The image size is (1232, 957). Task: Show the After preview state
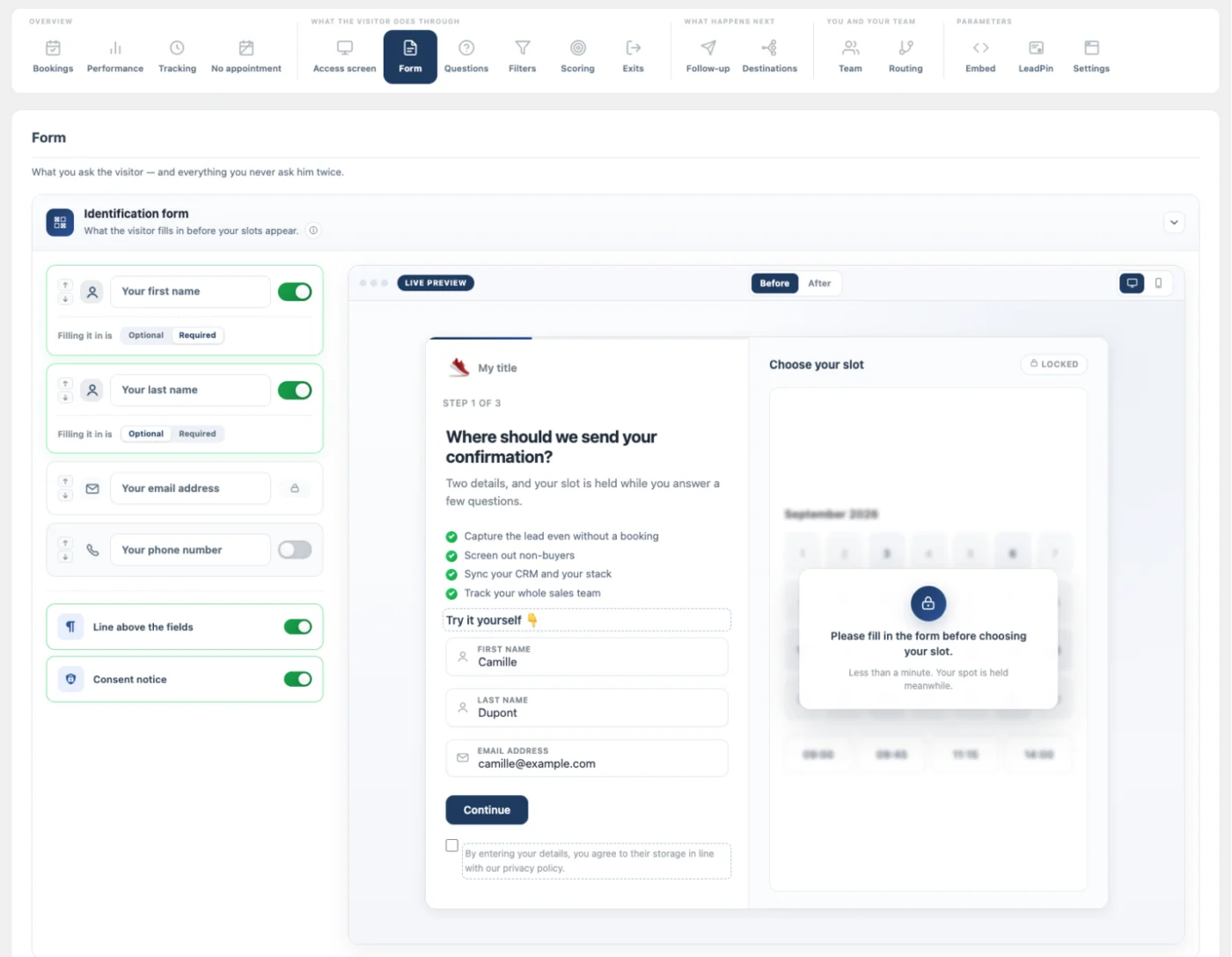[x=819, y=283]
